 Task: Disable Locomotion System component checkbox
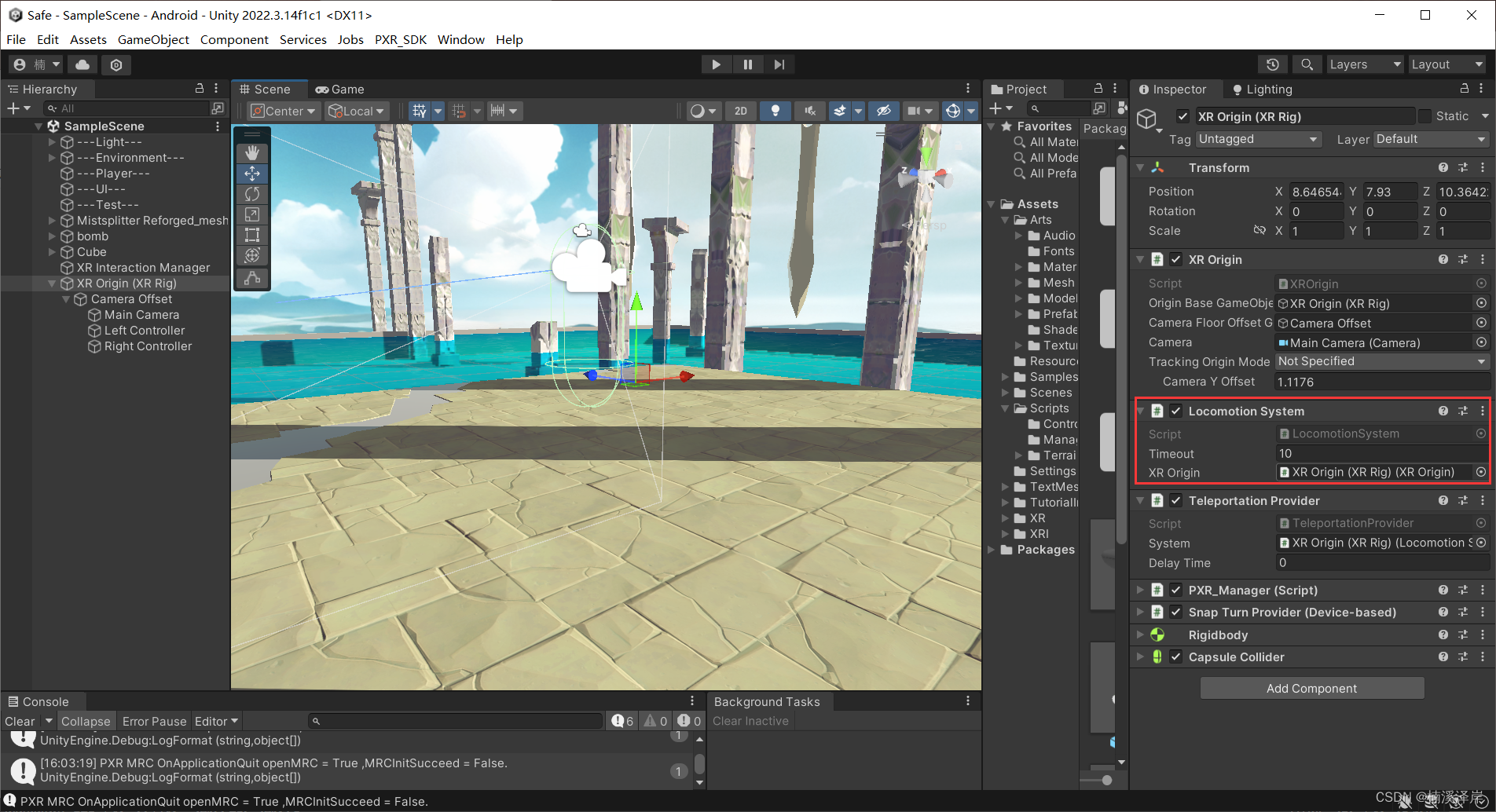click(x=1176, y=411)
